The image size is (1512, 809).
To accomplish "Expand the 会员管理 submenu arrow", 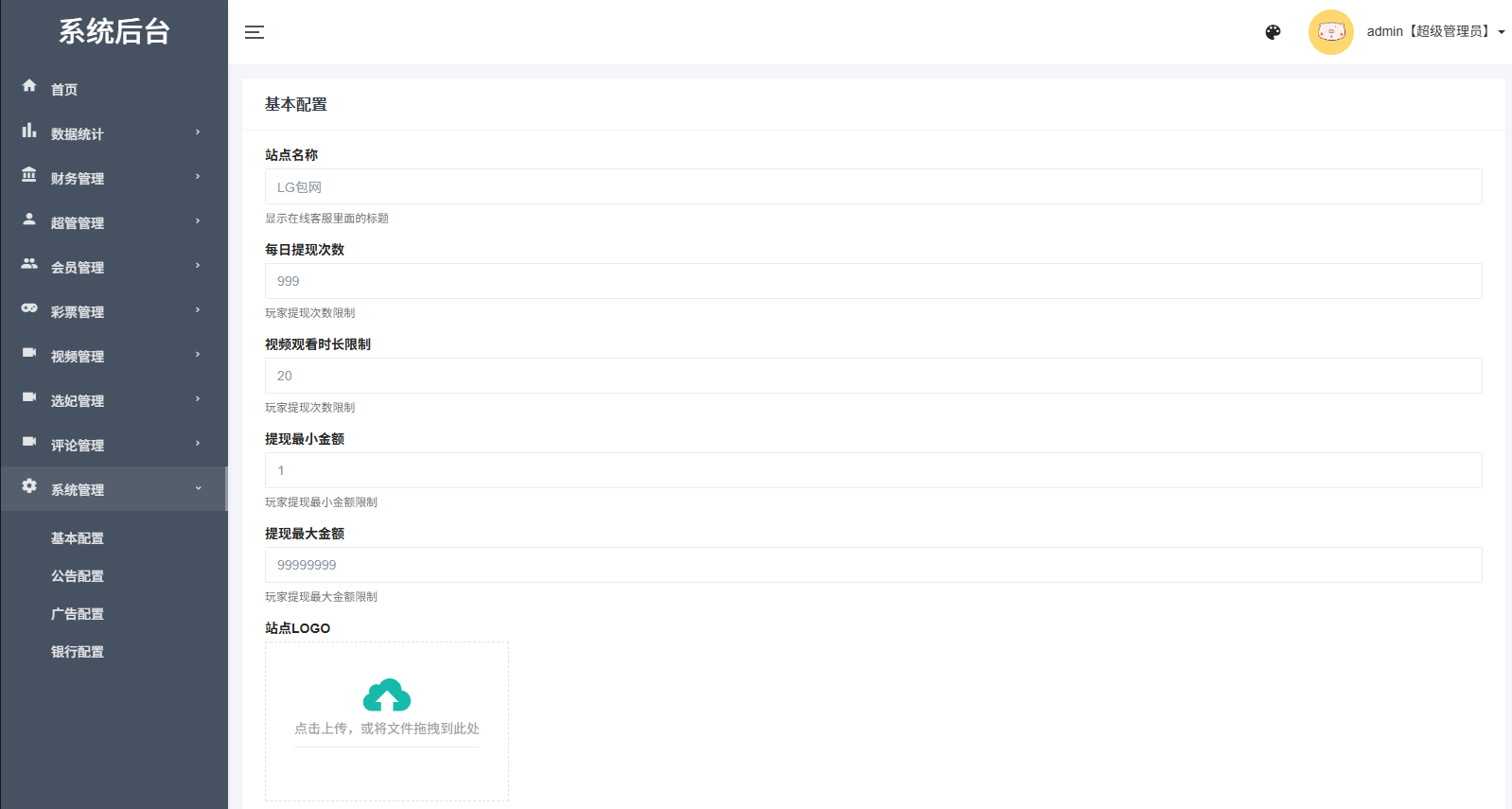I will point(198,266).
